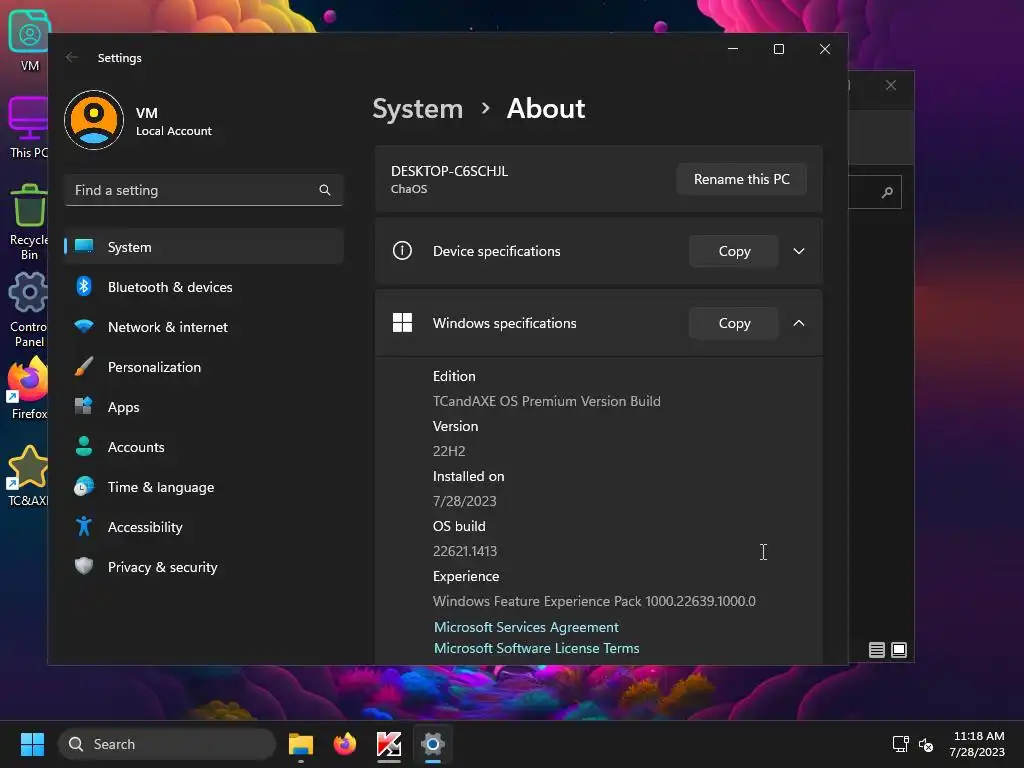Click the Windows Start button on taskbar
The height and width of the screenshot is (768, 1024).
coord(32,744)
